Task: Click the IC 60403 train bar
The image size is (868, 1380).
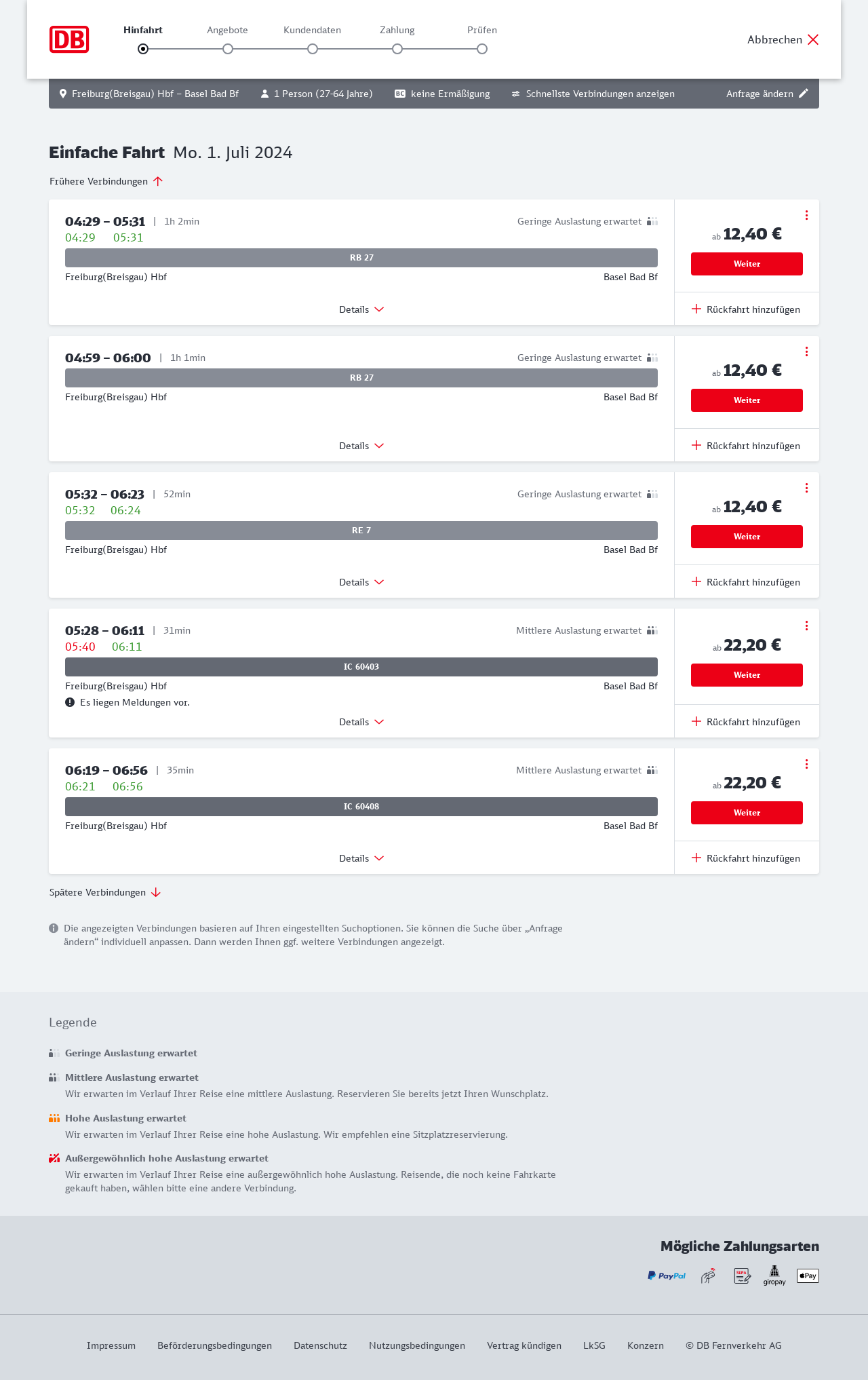Action: coord(361,667)
